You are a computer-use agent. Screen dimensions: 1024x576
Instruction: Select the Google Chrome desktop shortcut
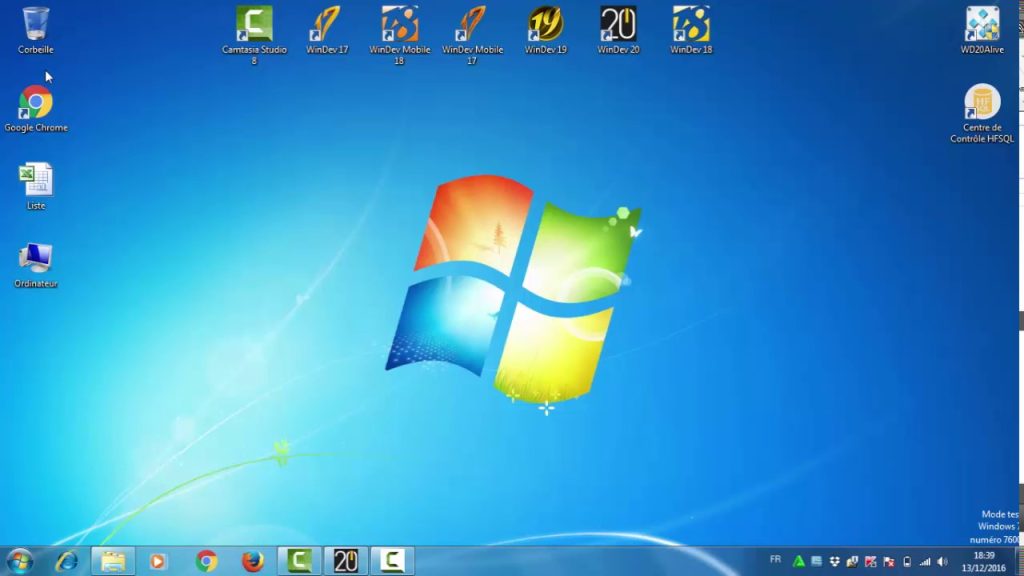[36, 108]
